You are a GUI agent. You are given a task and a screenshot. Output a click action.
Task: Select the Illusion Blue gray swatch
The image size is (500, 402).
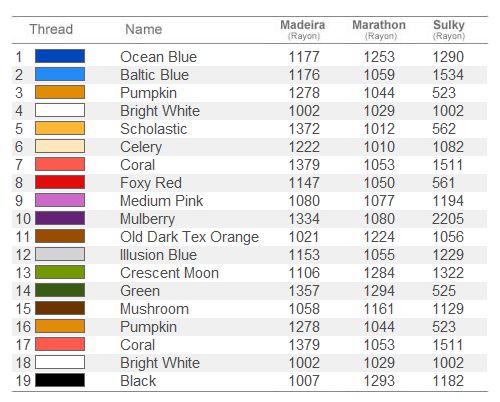[60, 254]
